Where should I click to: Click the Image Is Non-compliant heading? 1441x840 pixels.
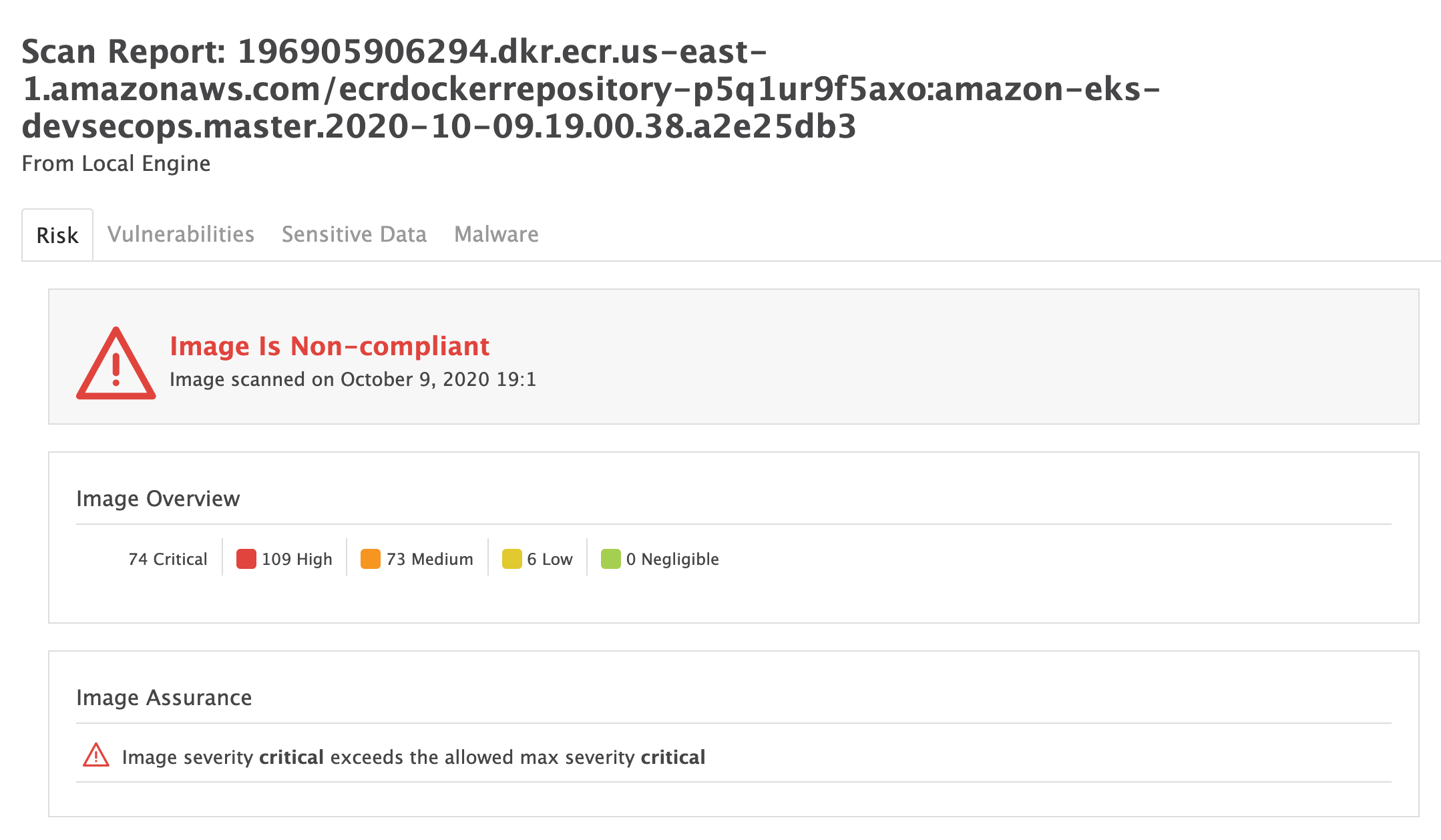[x=330, y=346]
